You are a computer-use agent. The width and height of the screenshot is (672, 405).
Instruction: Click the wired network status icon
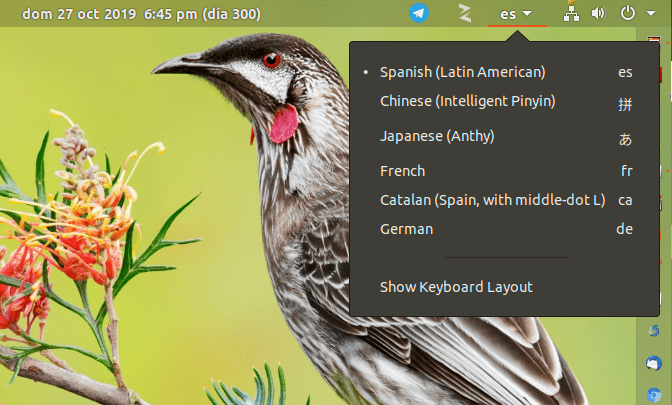571,13
